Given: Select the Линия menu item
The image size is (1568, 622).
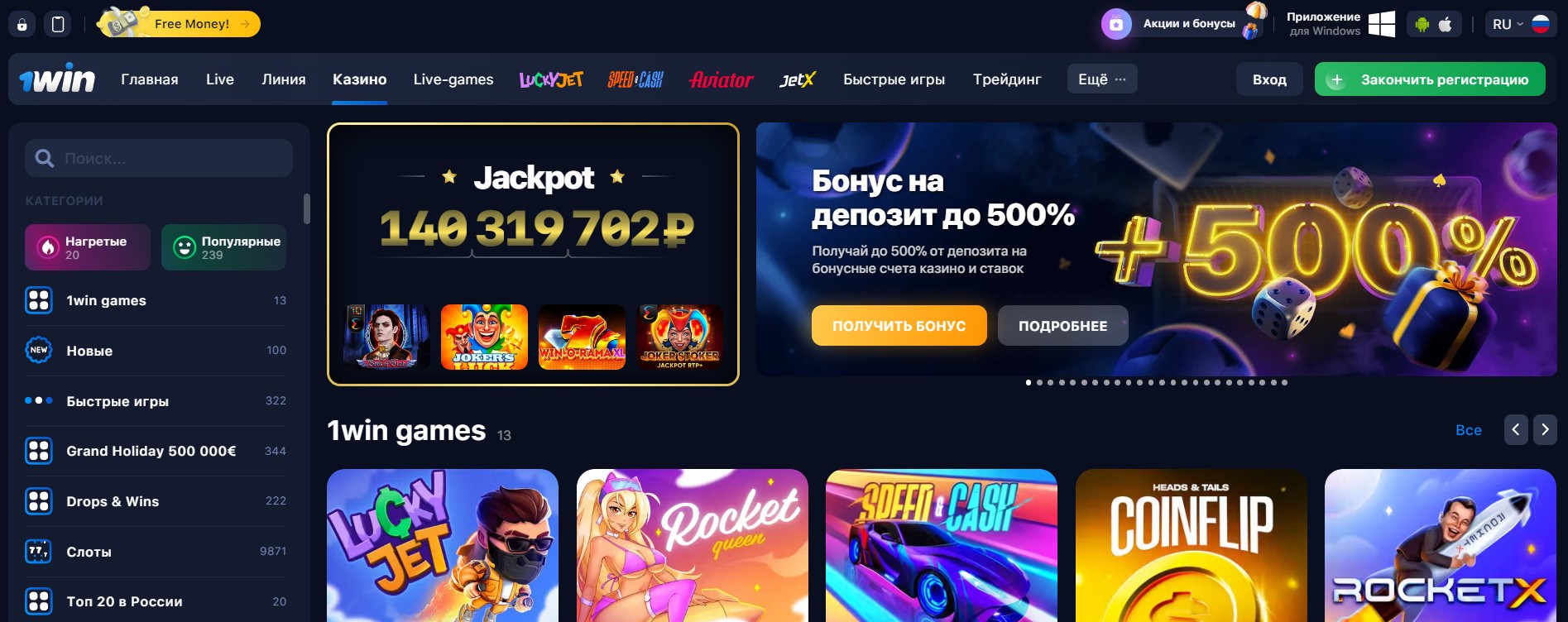Looking at the screenshot, I should point(284,79).
